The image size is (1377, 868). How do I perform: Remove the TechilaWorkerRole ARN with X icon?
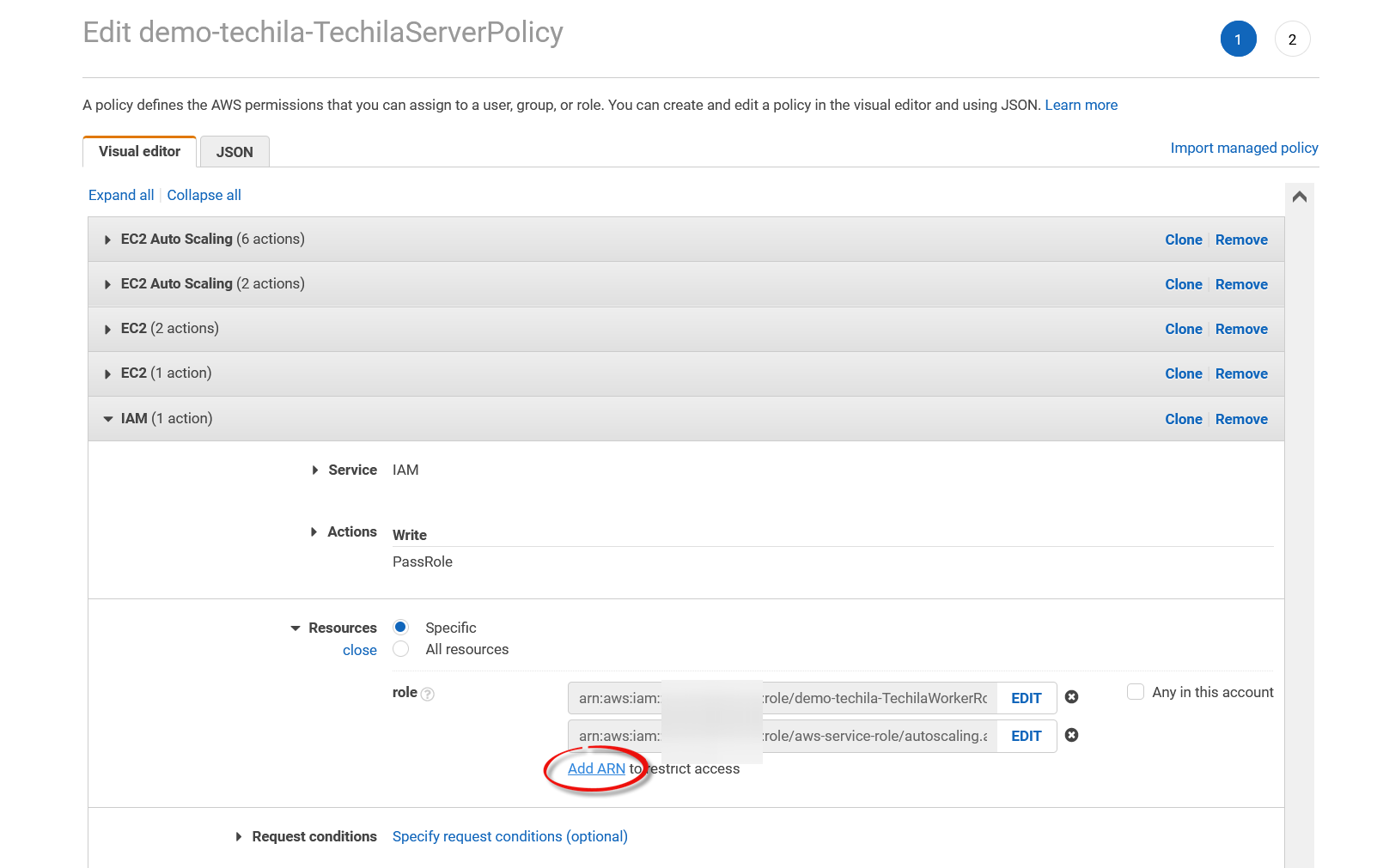coord(1071,697)
